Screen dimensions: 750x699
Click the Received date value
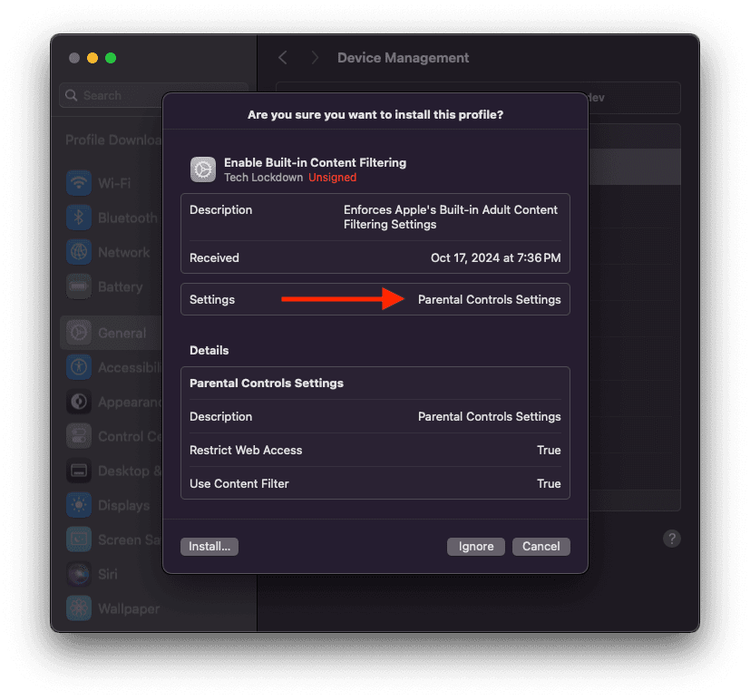496,258
